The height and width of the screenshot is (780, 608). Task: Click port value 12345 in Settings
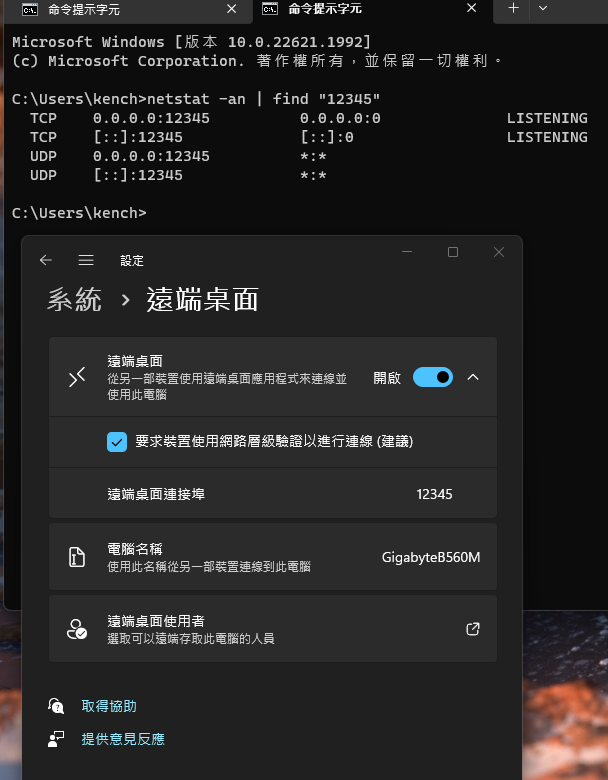click(x=434, y=494)
